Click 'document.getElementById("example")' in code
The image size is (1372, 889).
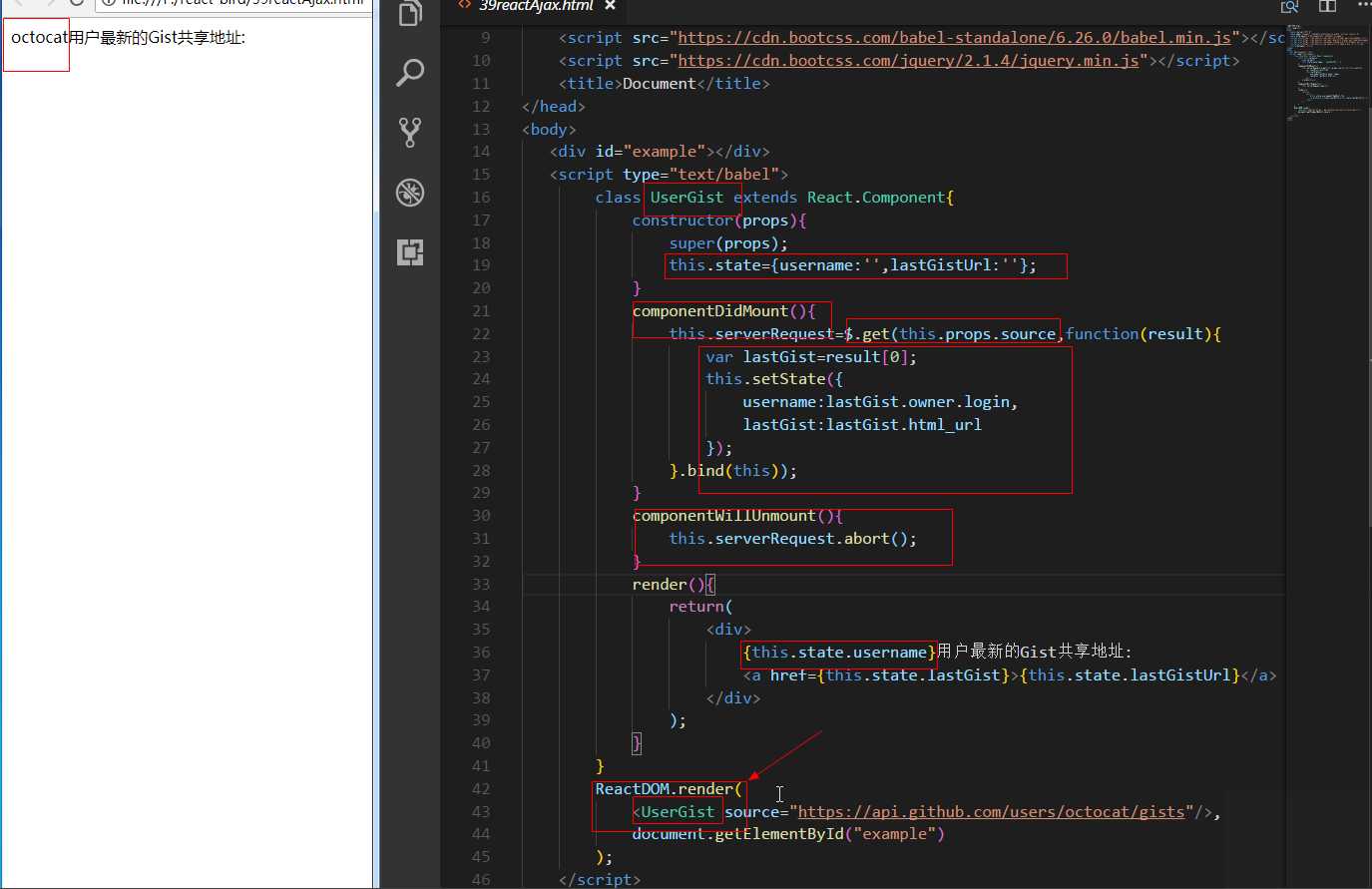click(x=788, y=834)
